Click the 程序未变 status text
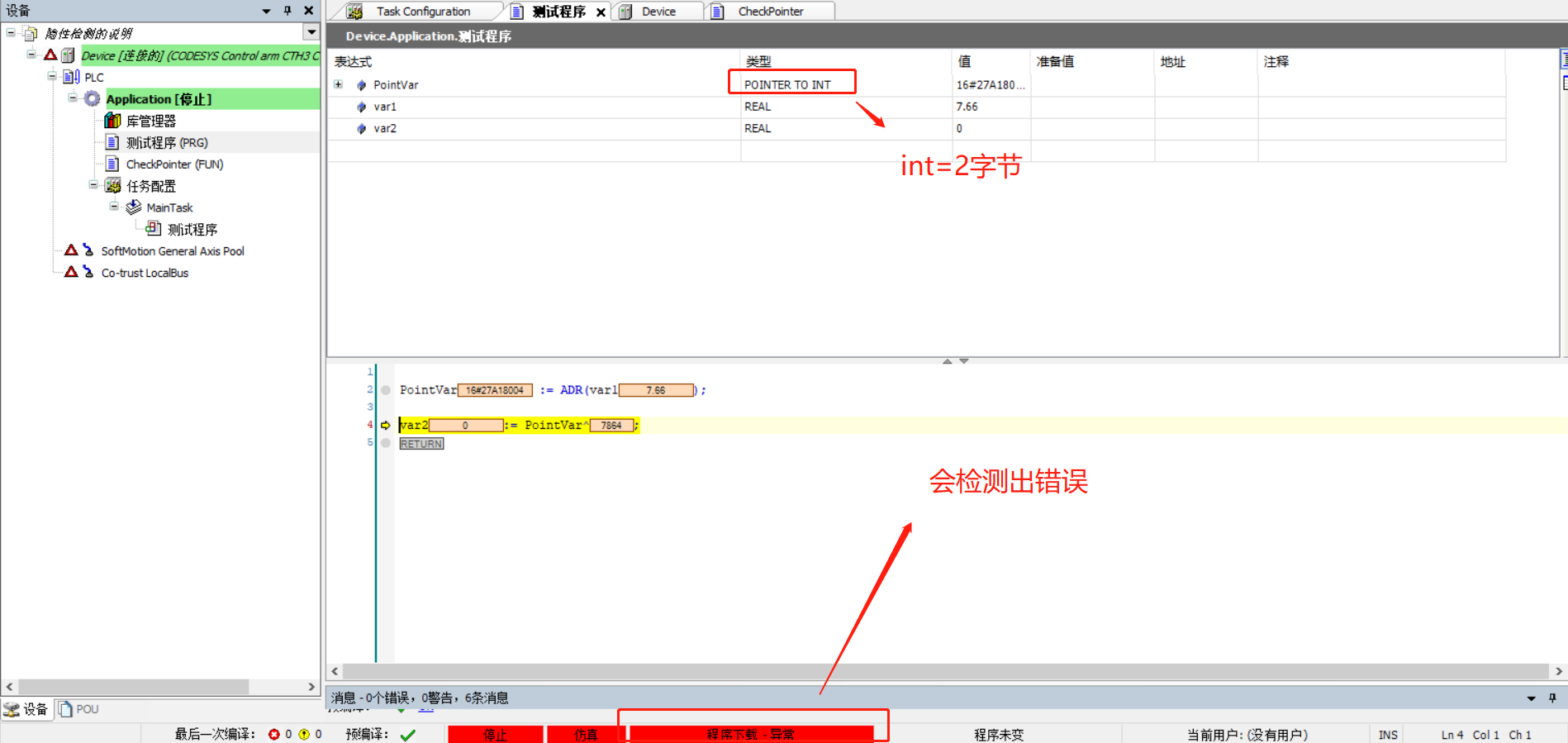 coord(998,734)
